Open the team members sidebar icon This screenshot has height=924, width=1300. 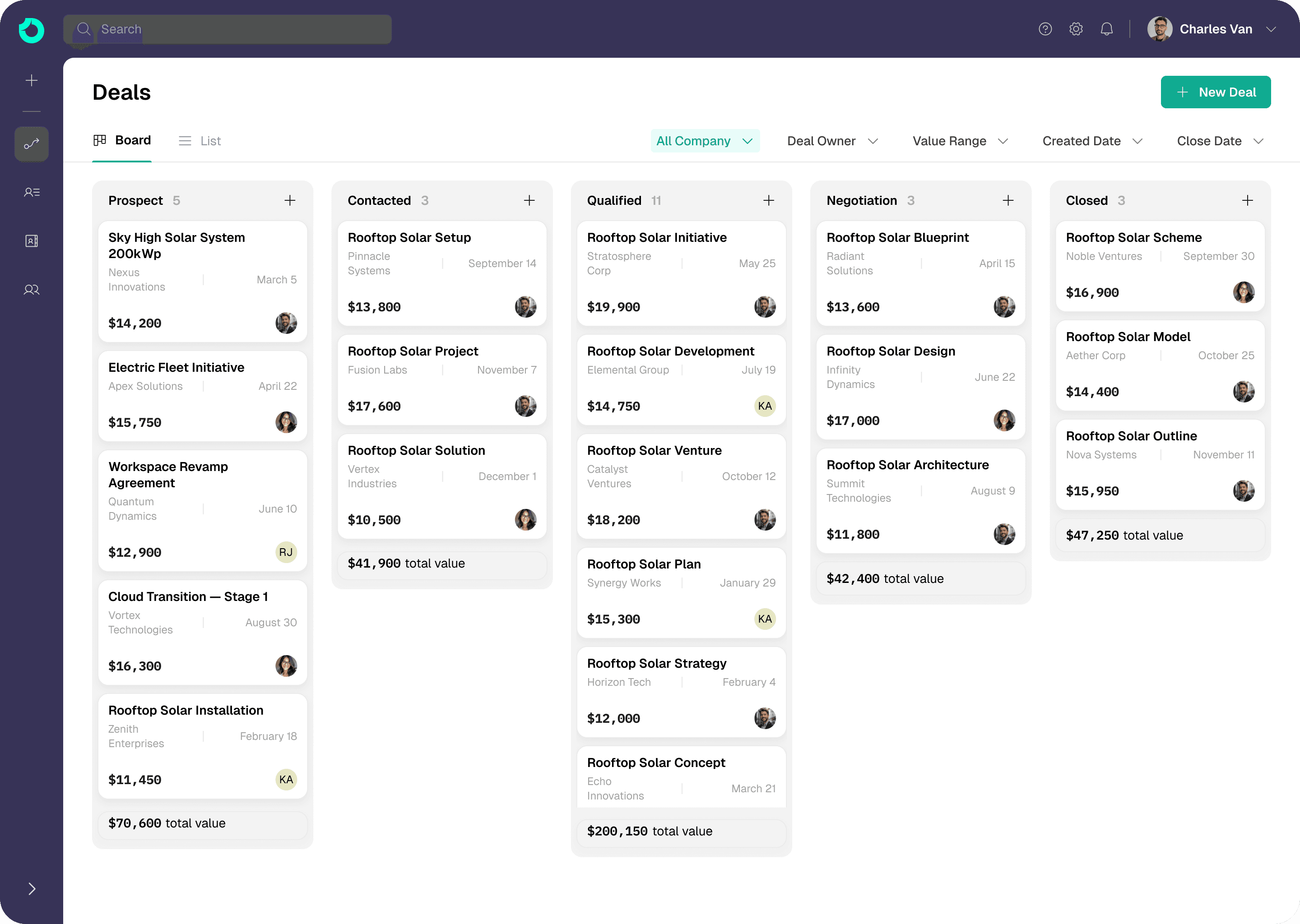point(32,290)
